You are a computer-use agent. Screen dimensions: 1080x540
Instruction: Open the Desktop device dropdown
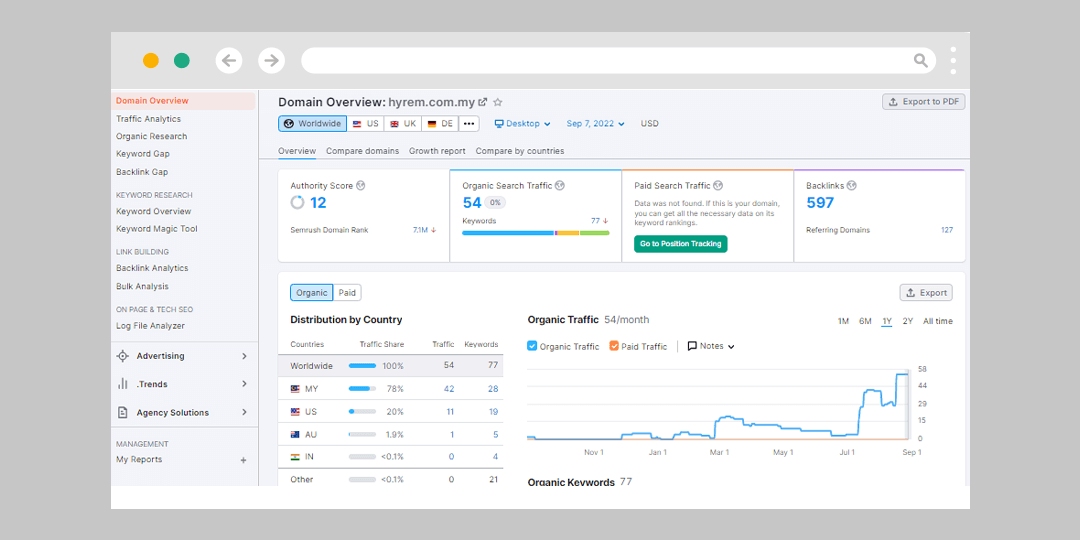[523, 124]
